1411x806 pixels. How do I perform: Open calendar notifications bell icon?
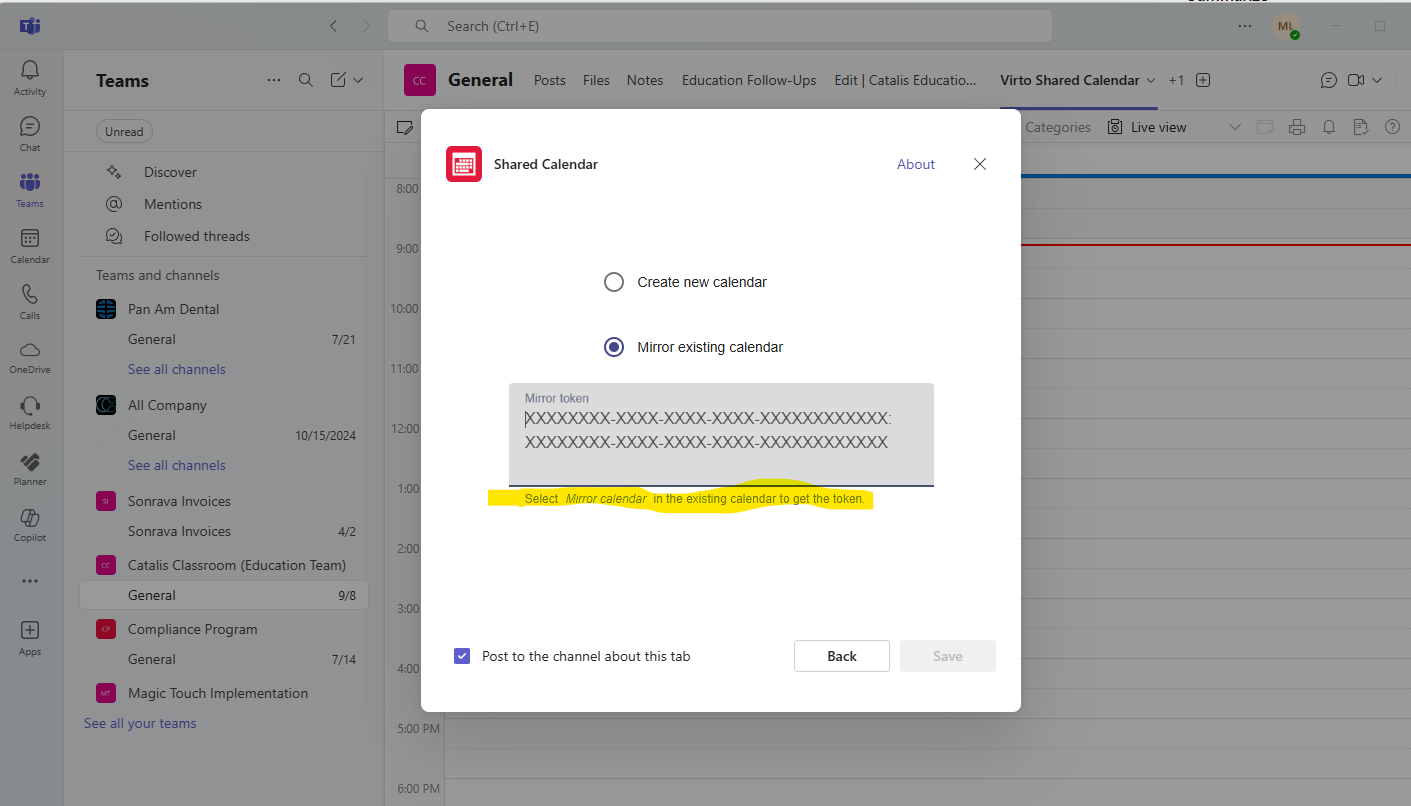click(1329, 127)
